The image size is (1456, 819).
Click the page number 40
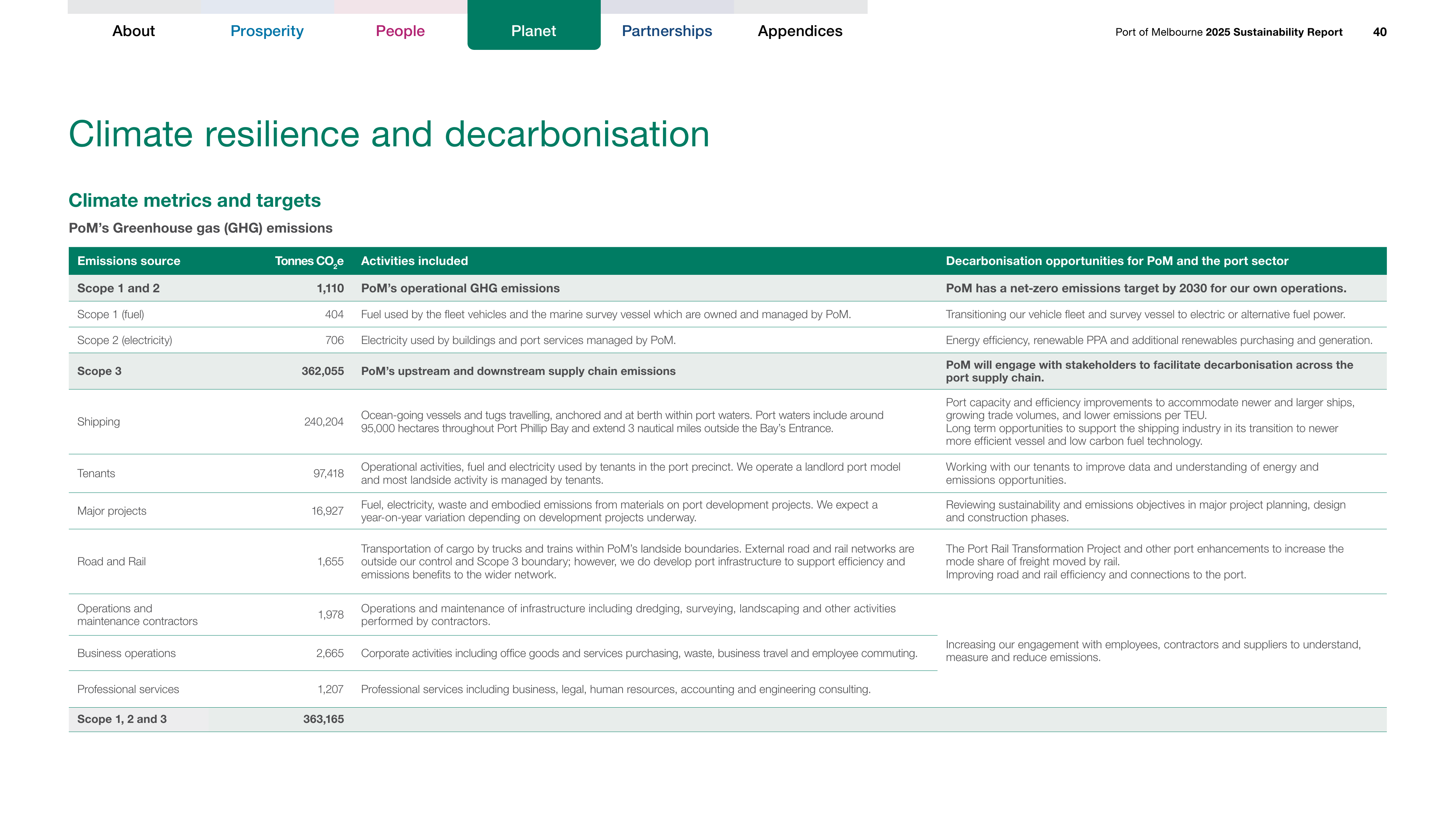(x=1380, y=32)
